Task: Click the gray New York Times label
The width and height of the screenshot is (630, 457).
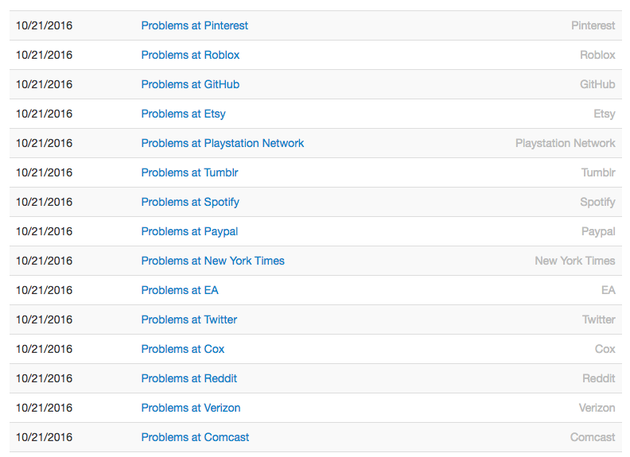Action: (575, 261)
